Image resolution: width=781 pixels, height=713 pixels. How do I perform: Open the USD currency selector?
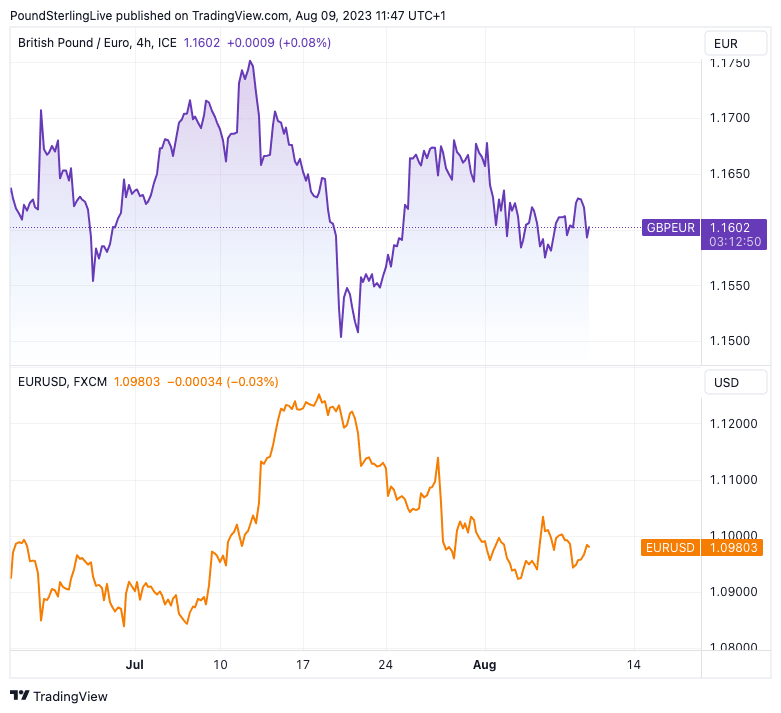pos(735,382)
